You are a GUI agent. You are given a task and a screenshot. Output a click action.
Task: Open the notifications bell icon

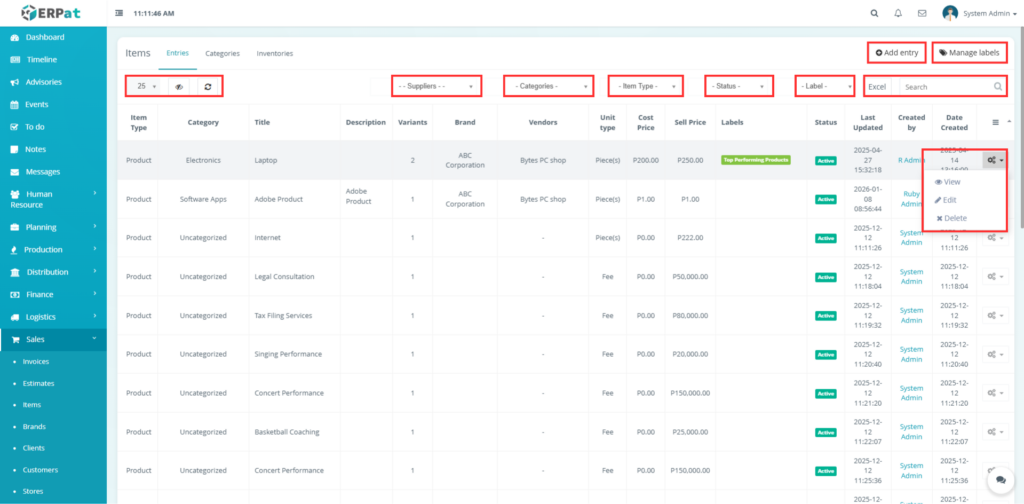[898, 13]
